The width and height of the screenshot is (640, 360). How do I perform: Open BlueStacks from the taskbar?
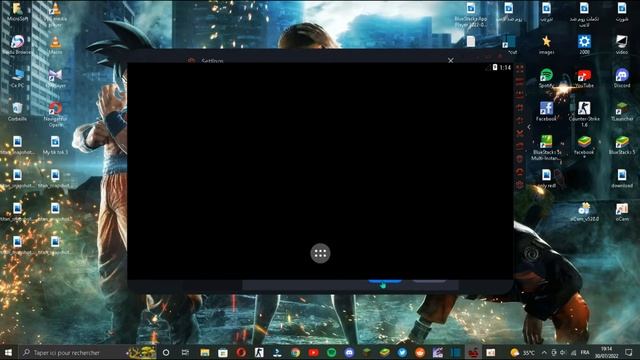pyautogui.click(x=384, y=352)
